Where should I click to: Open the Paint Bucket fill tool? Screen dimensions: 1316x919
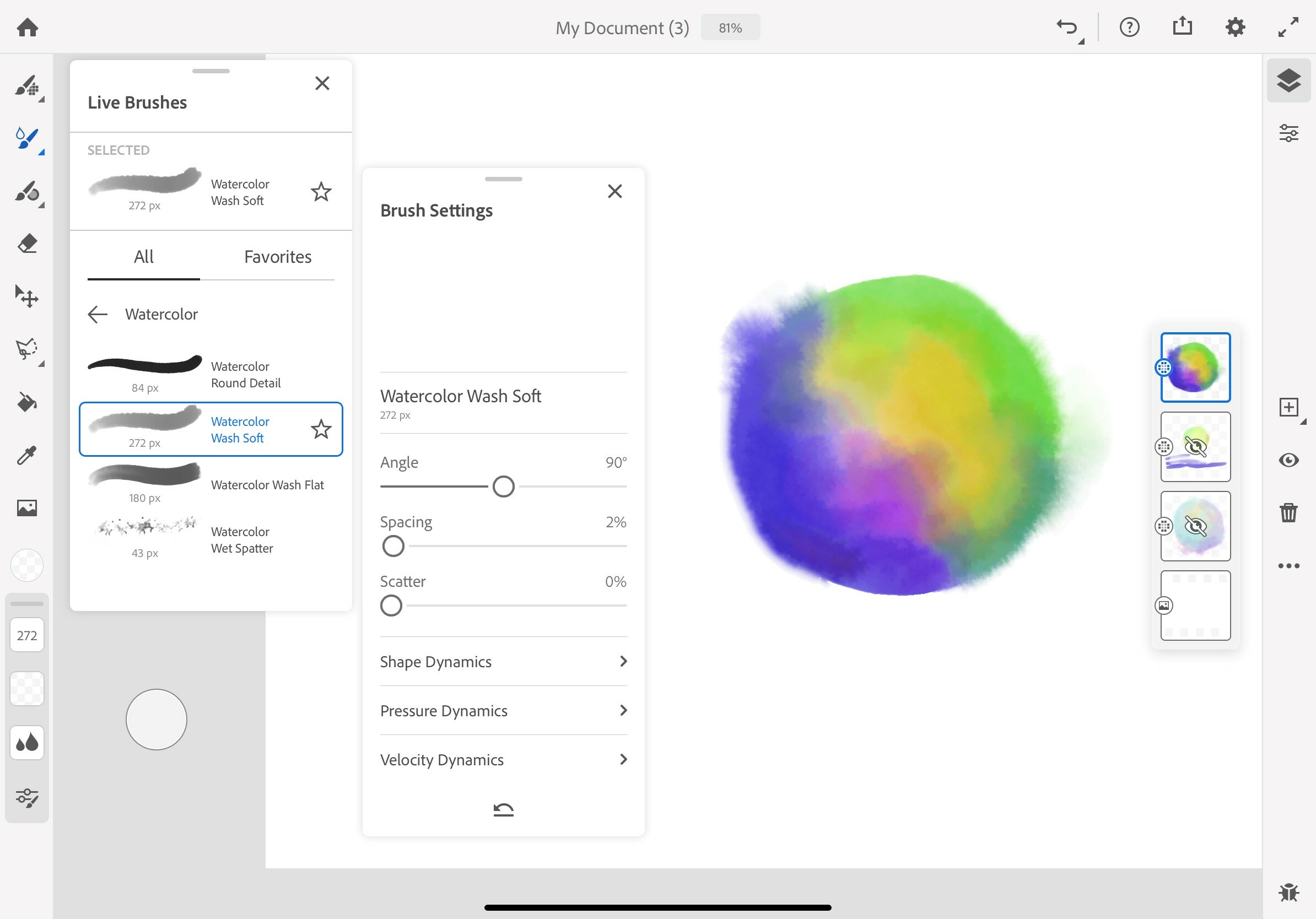coord(26,403)
